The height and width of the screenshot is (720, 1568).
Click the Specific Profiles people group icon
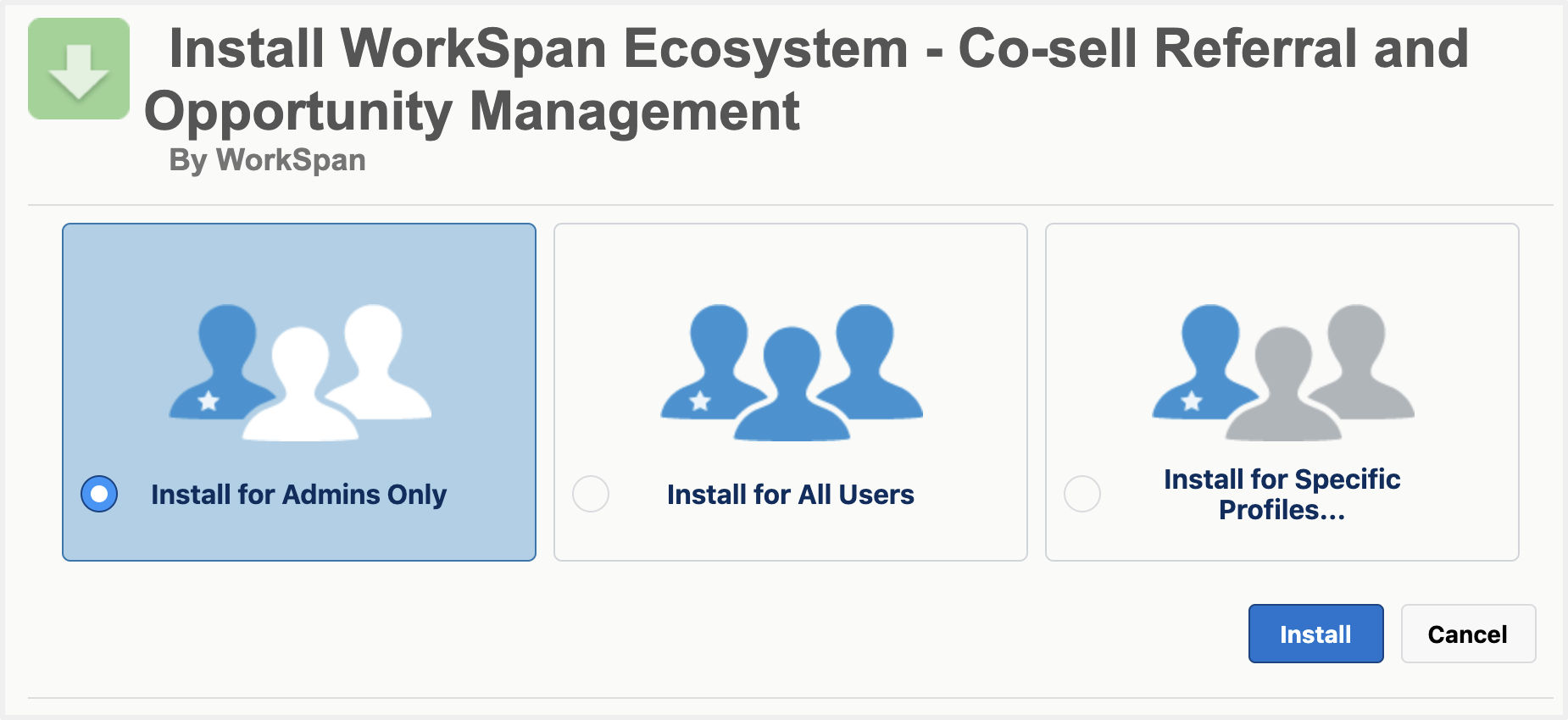pyautogui.click(x=1283, y=373)
